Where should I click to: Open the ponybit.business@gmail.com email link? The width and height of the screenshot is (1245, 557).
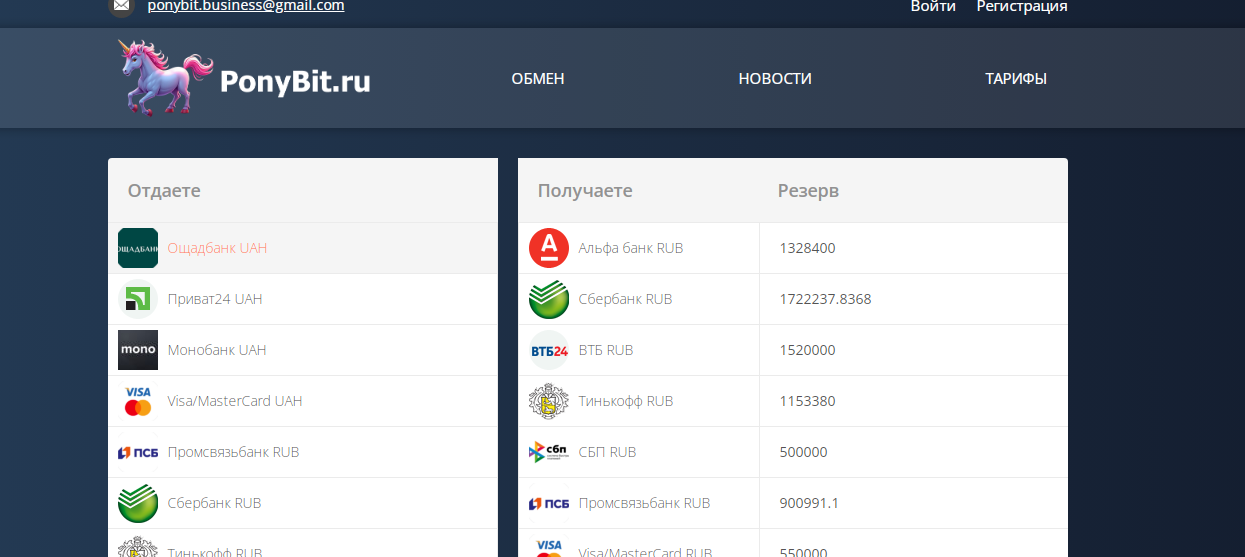[246, 6]
